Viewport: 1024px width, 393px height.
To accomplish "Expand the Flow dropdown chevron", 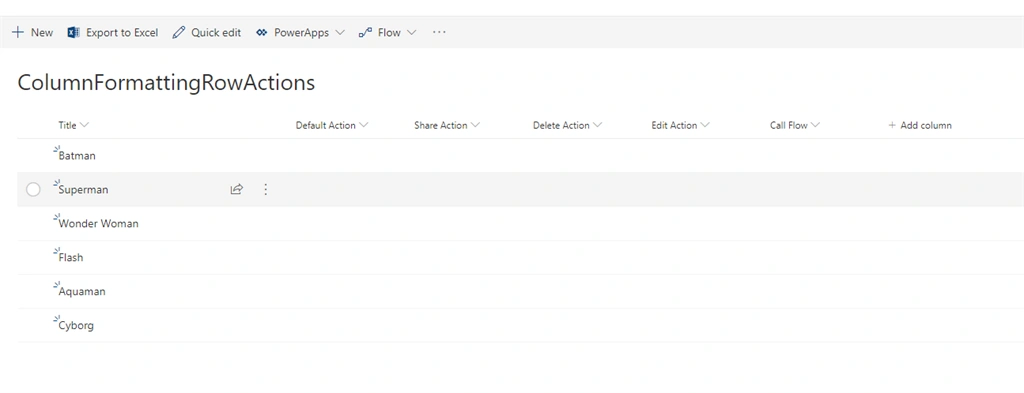I will point(411,33).
